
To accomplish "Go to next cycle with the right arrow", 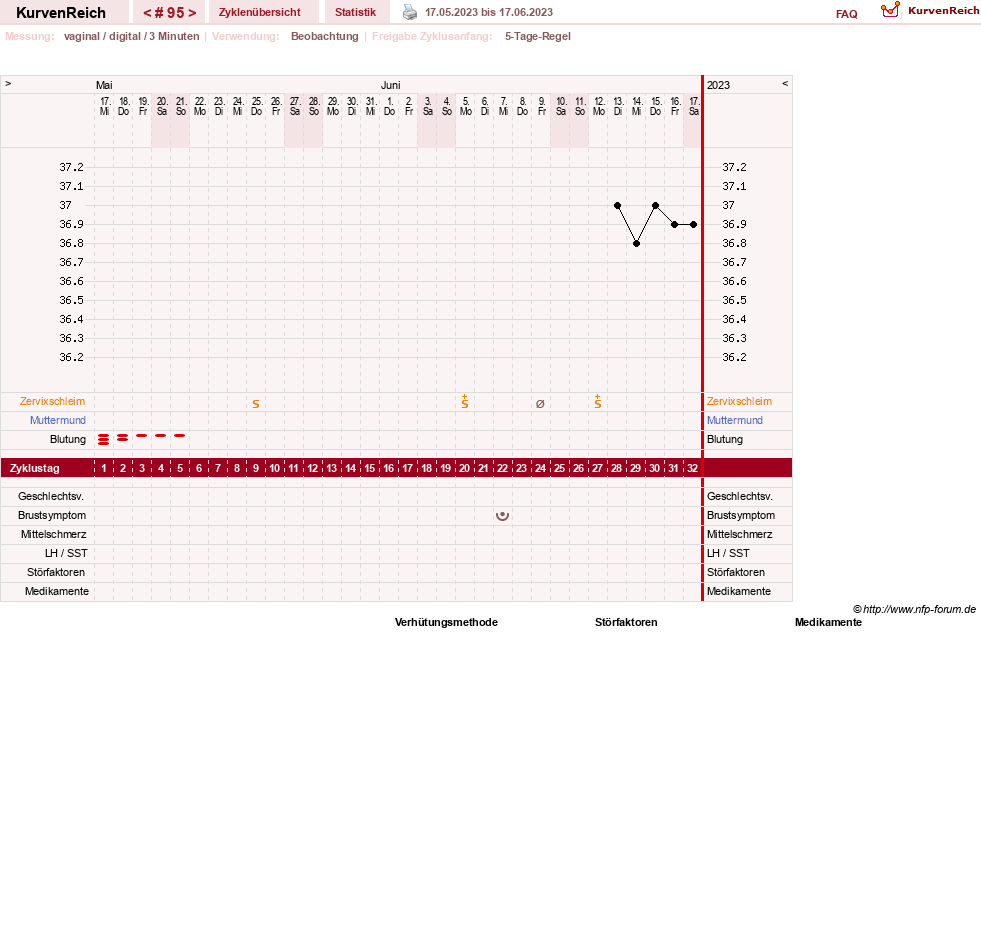I will point(192,13).
